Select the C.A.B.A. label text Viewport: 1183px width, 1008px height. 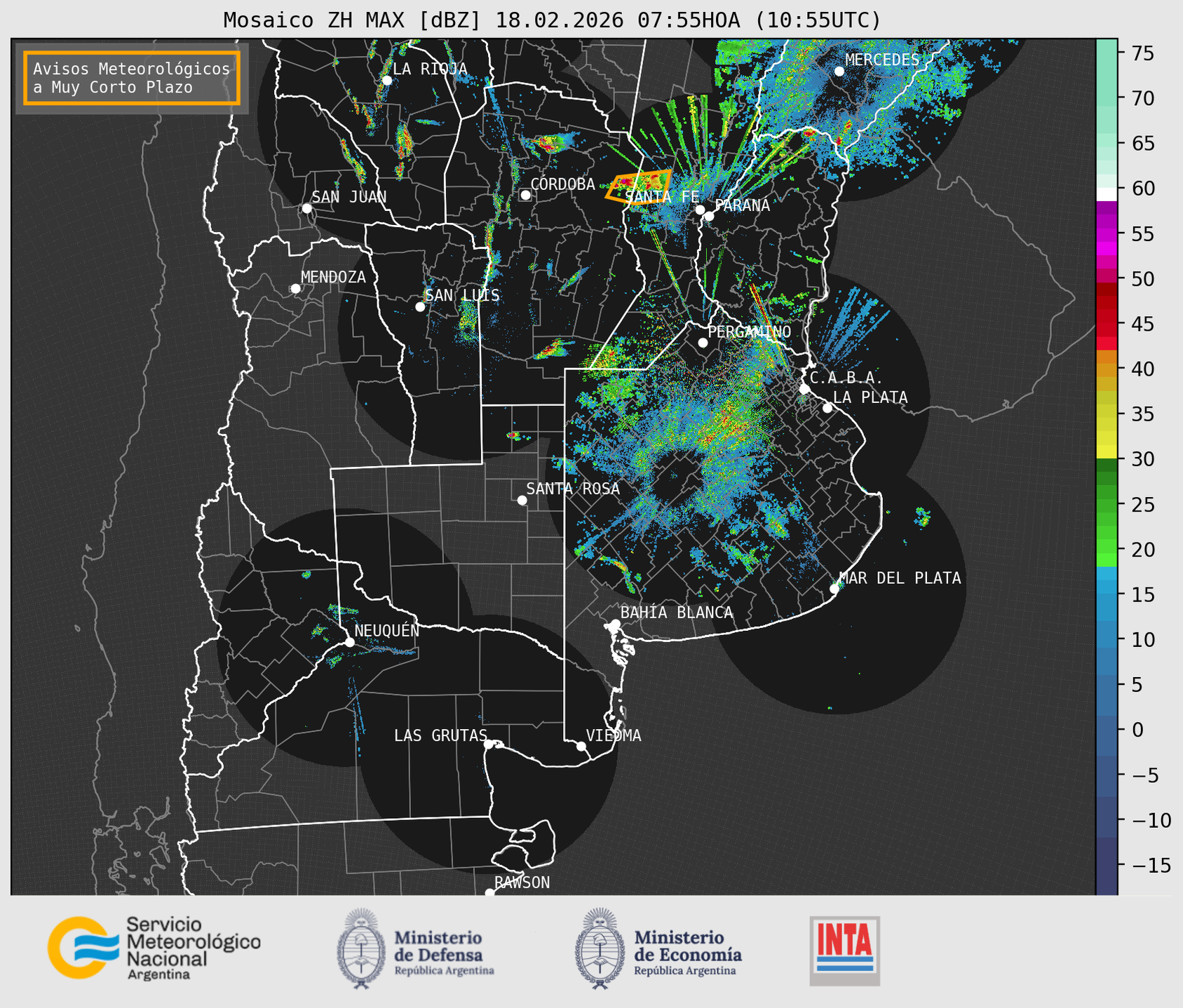click(x=846, y=378)
